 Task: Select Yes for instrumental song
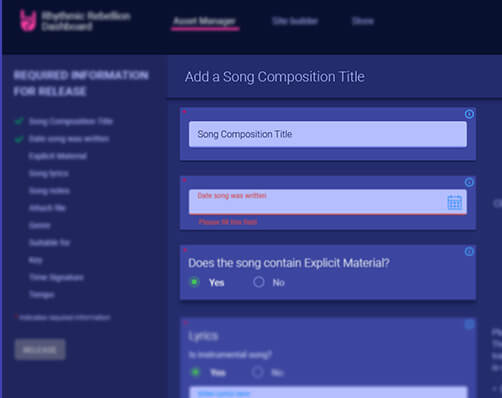tap(195, 372)
